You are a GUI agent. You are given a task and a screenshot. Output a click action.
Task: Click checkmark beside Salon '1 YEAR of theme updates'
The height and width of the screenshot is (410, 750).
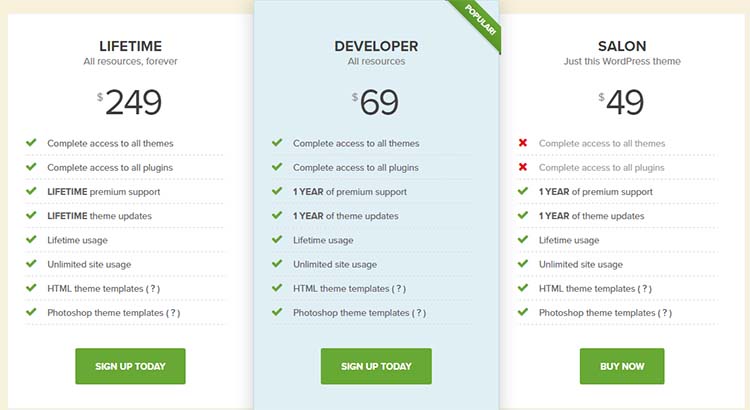point(523,215)
